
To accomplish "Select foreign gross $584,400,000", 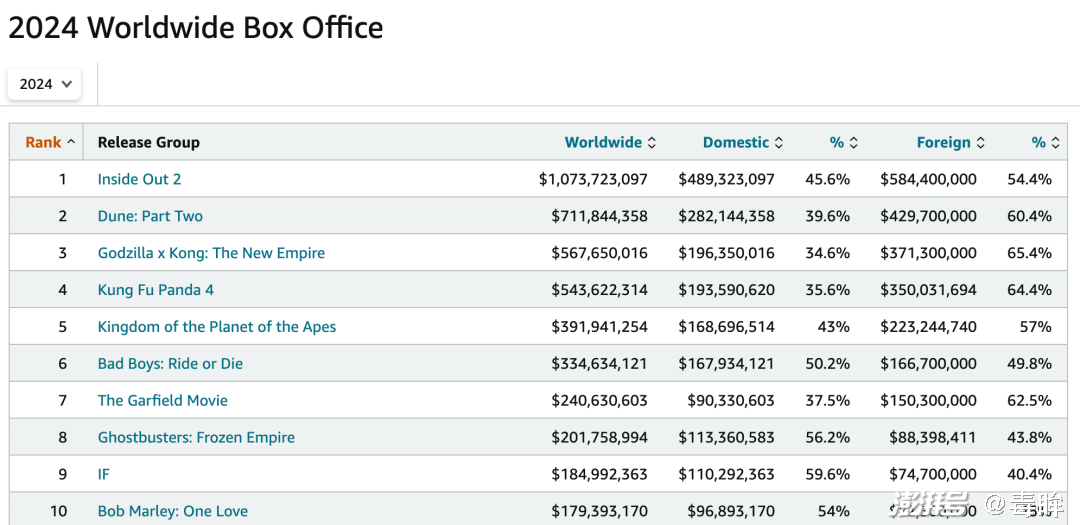I will point(928,179).
